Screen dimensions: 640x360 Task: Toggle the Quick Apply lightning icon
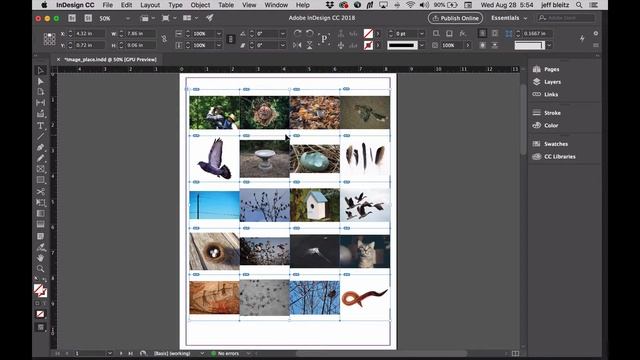click(x=582, y=38)
